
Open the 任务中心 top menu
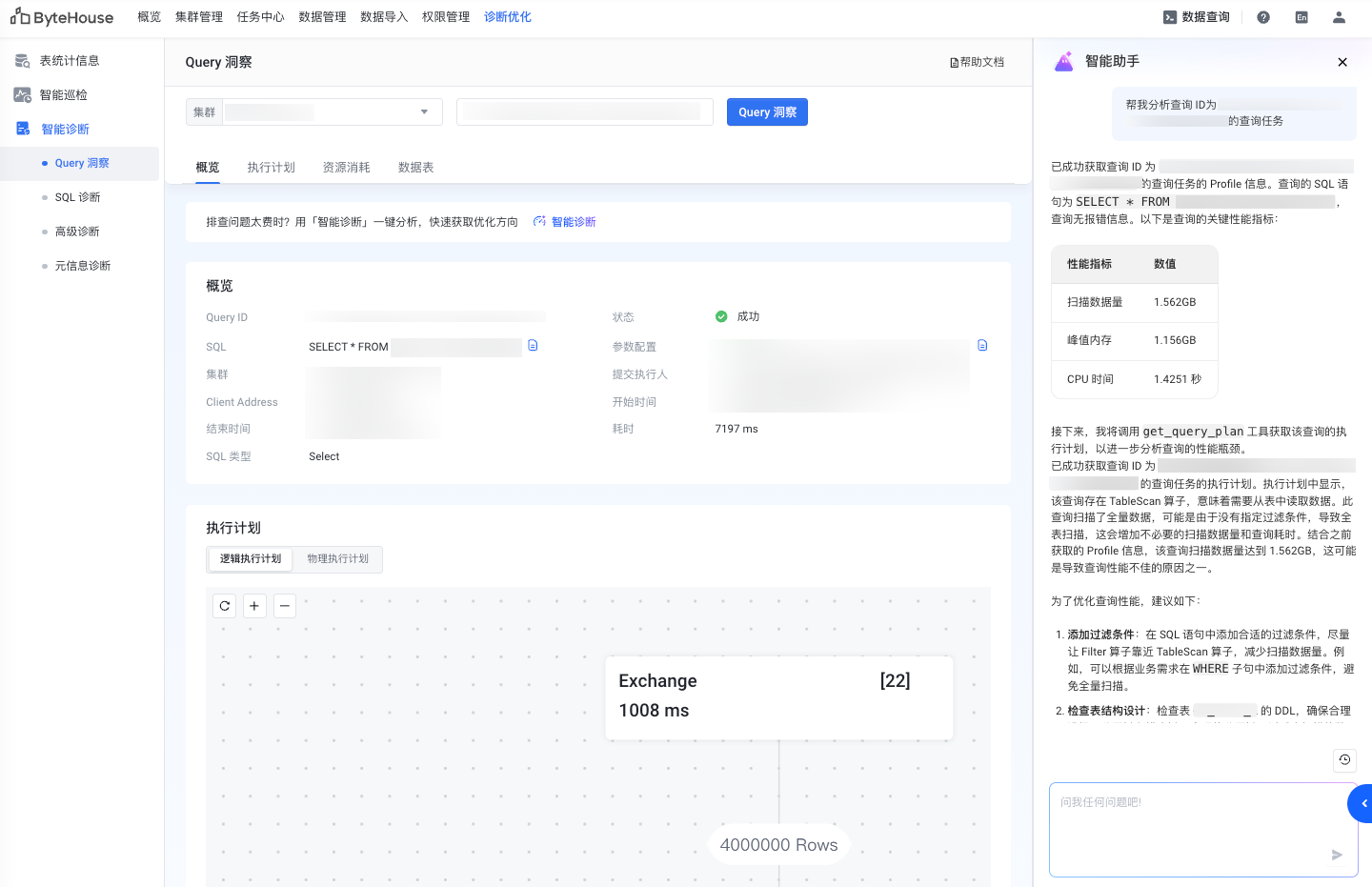point(261,17)
